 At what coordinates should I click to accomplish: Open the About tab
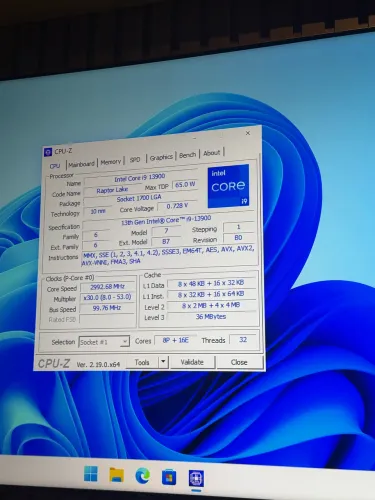tap(212, 153)
